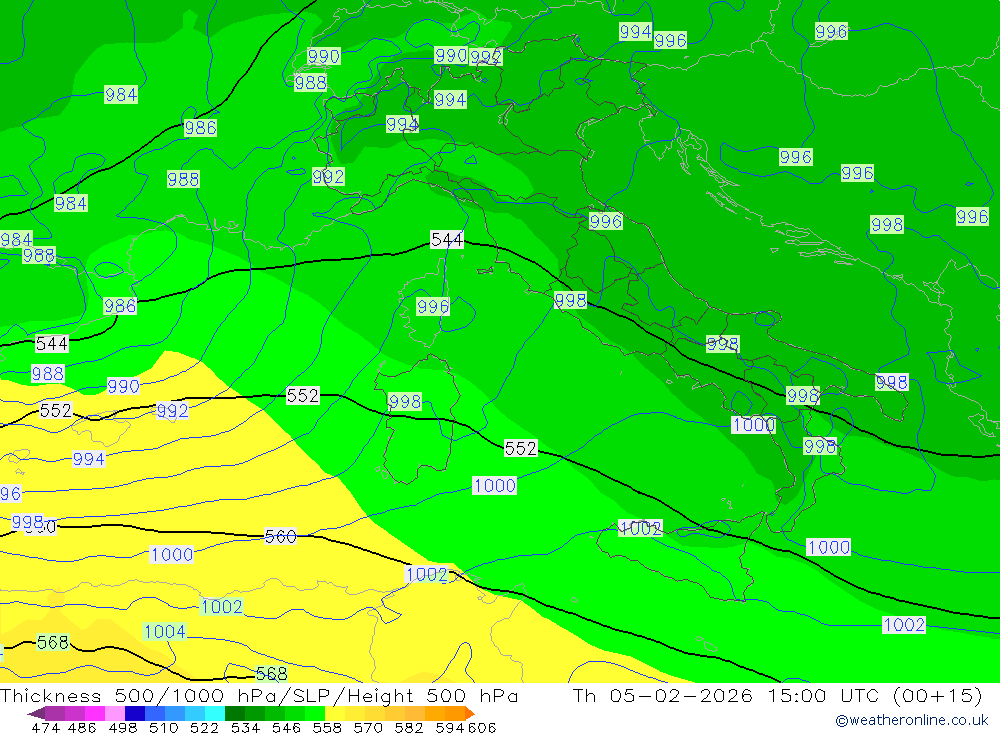The width and height of the screenshot is (1000, 733).
Task: Click the chart title 'Thickness 500/1000 hPa/SLP/Height 500 hPa'
Action: click(x=259, y=695)
